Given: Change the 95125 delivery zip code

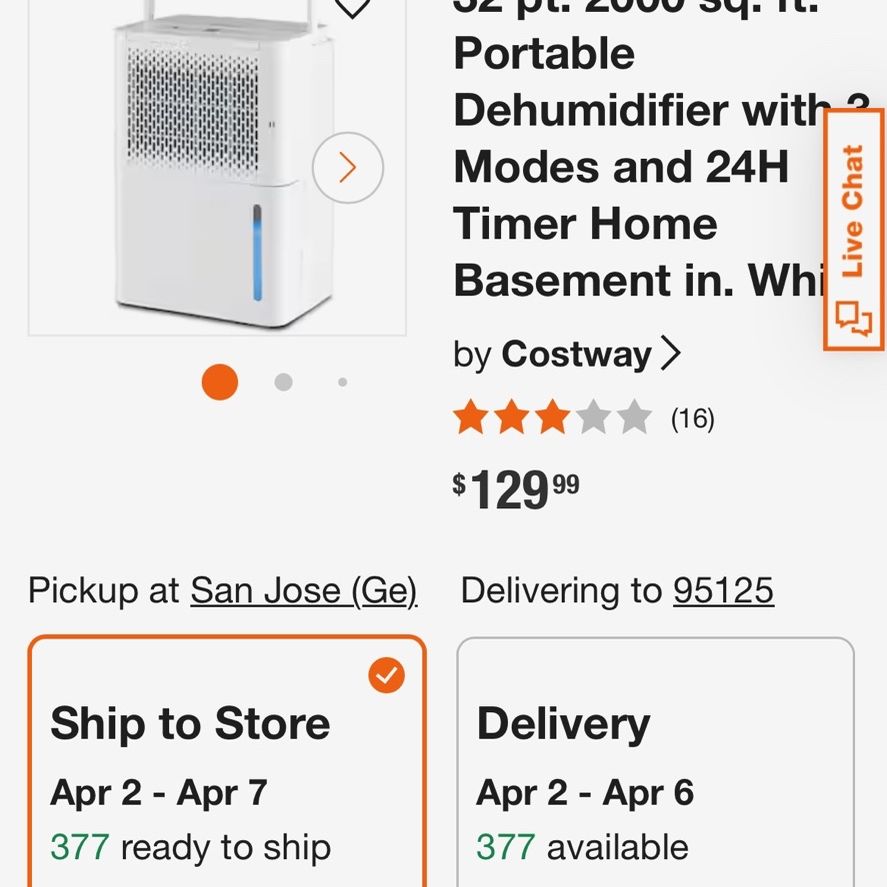Looking at the screenshot, I should pos(723,591).
